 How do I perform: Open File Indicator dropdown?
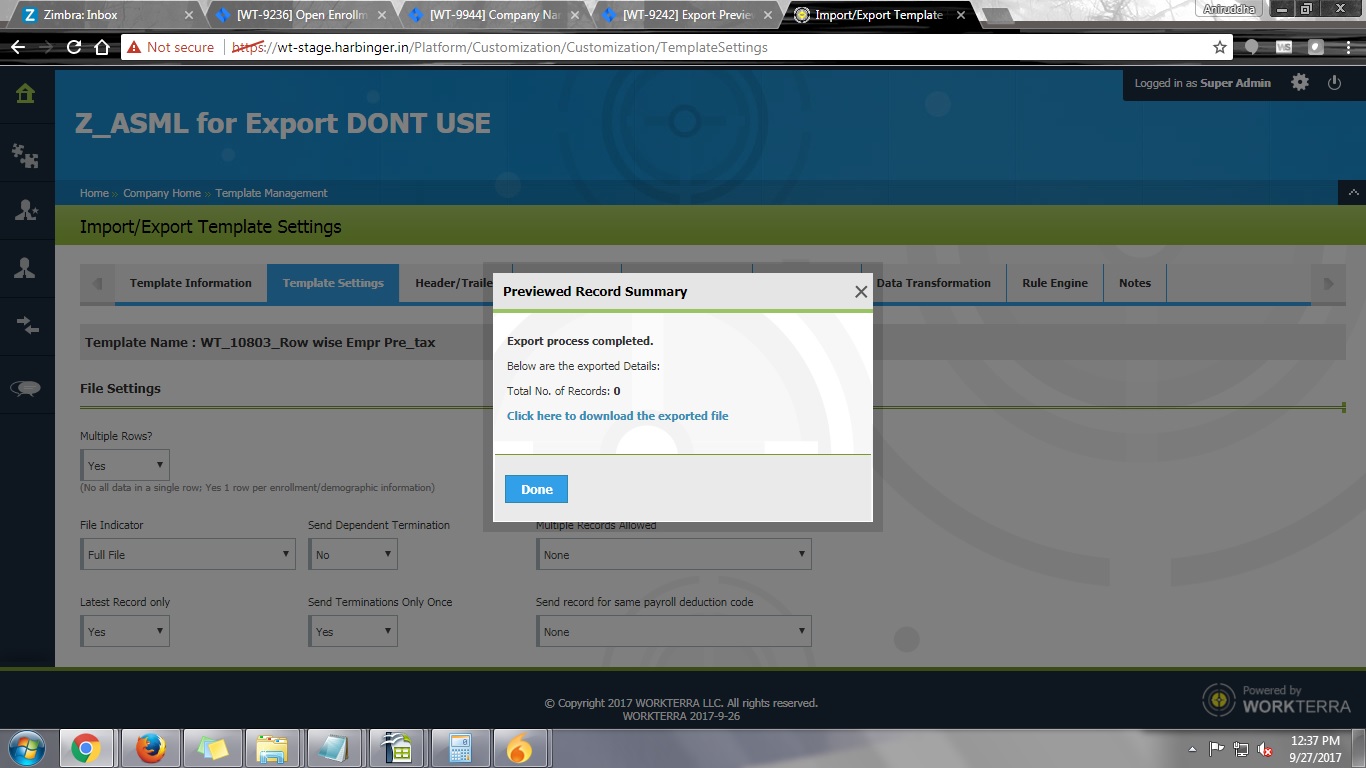[188, 554]
